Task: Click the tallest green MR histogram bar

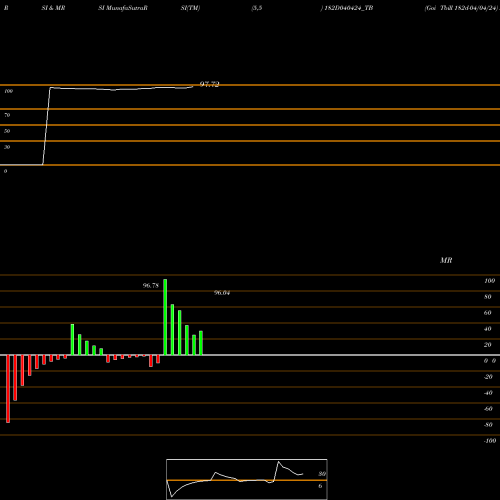Action: pyautogui.click(x=165, y=317)
